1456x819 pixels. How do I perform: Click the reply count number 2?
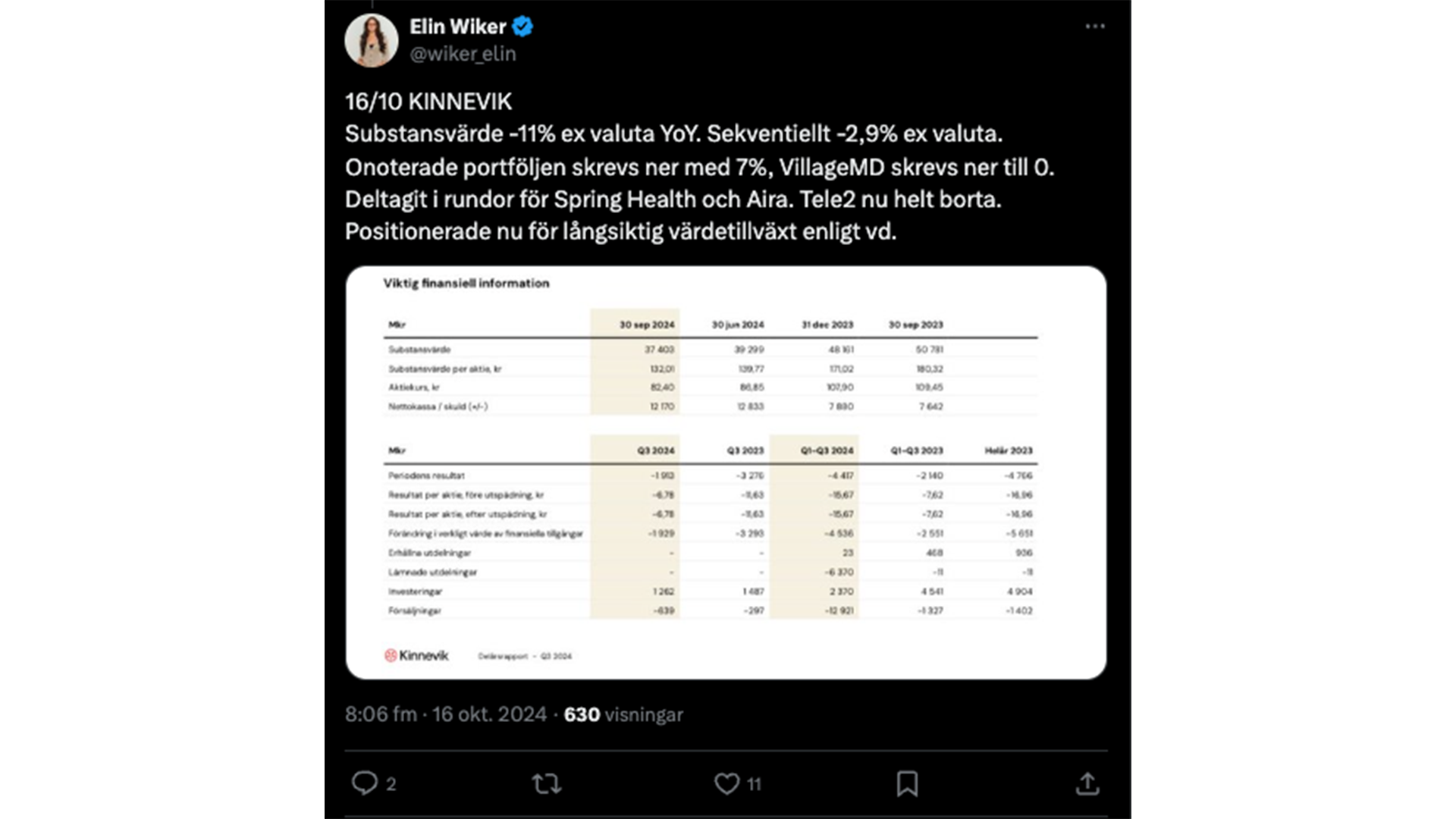(391, 784)
